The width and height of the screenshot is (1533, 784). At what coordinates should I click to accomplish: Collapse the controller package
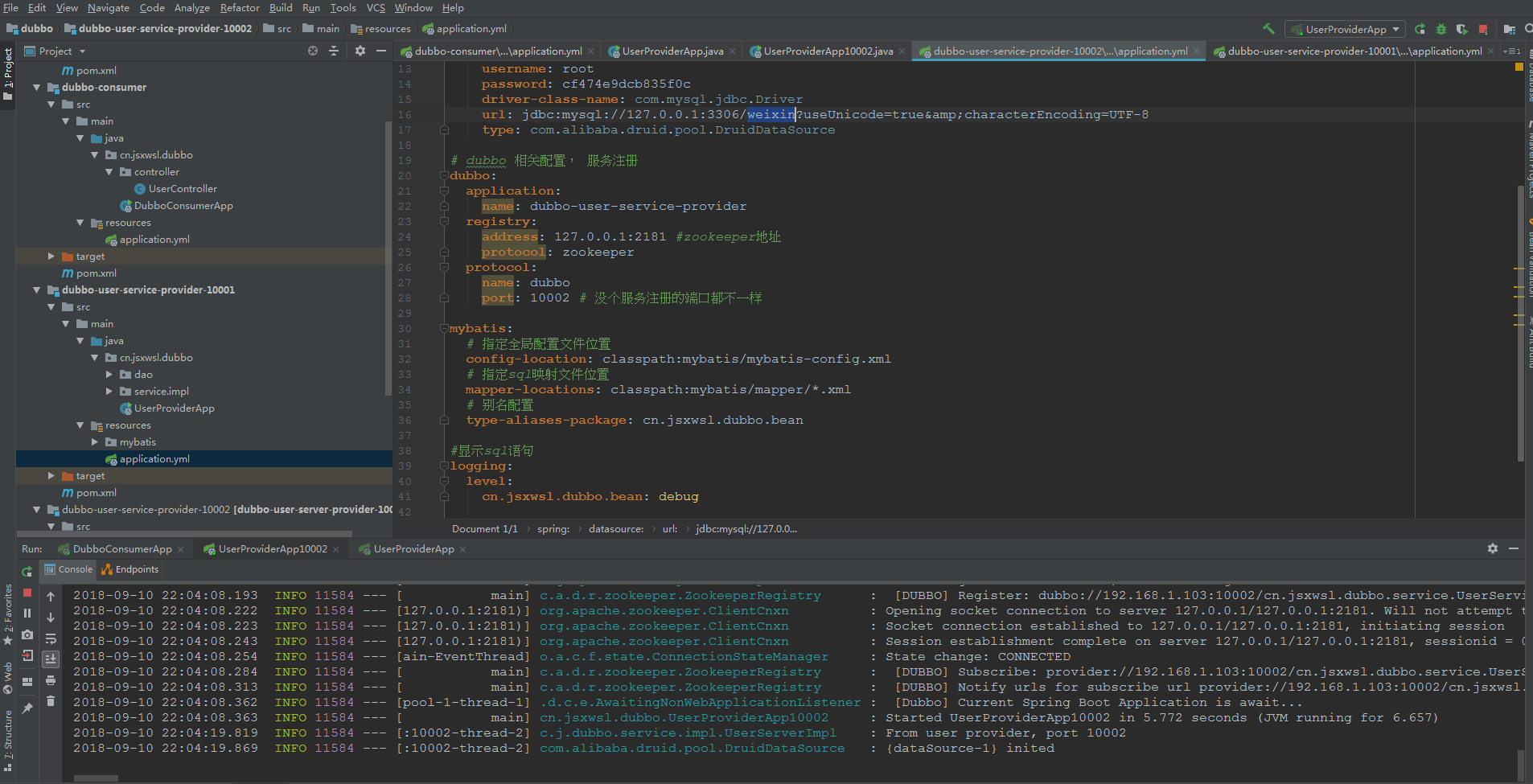click(x=109, y=172)
